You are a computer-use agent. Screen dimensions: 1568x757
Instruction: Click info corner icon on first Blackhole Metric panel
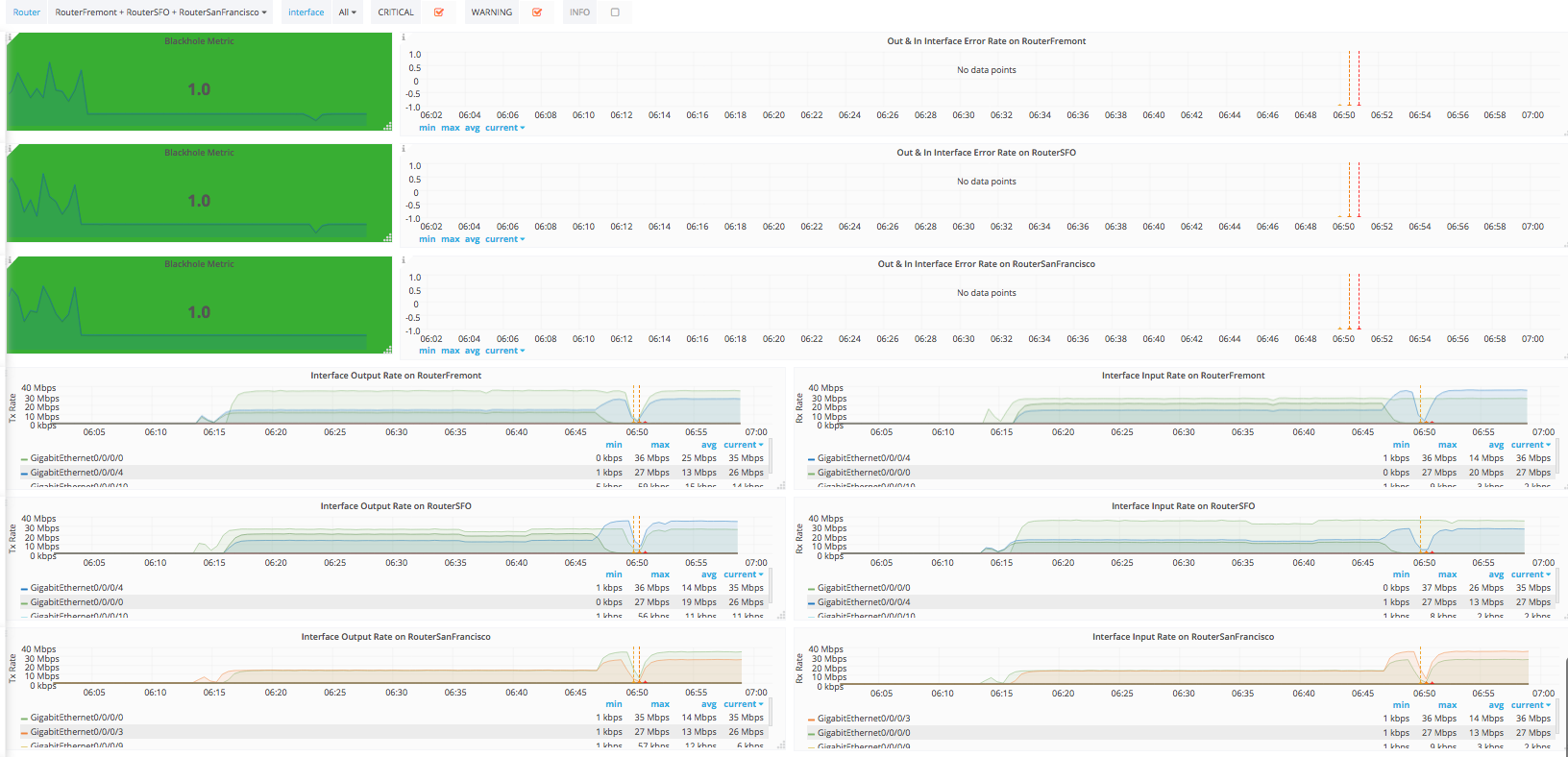[x=10, y=37]
